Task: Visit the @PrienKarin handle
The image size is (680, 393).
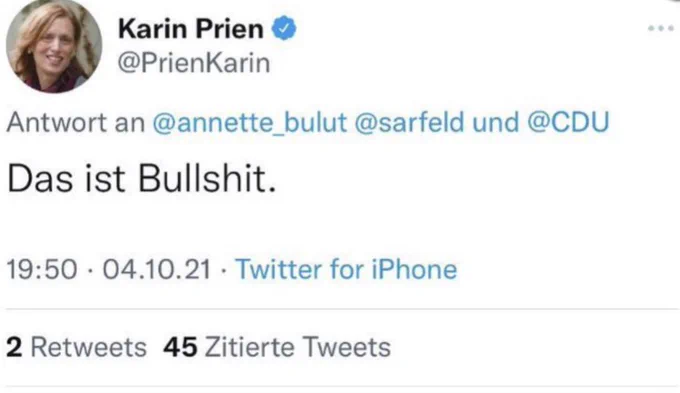Action: coord(194,63)
